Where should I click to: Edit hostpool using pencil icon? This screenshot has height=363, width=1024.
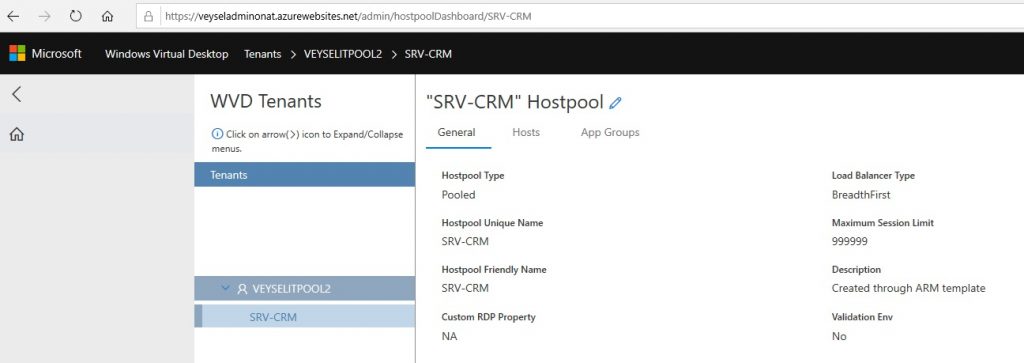click(x=615, y=103)
